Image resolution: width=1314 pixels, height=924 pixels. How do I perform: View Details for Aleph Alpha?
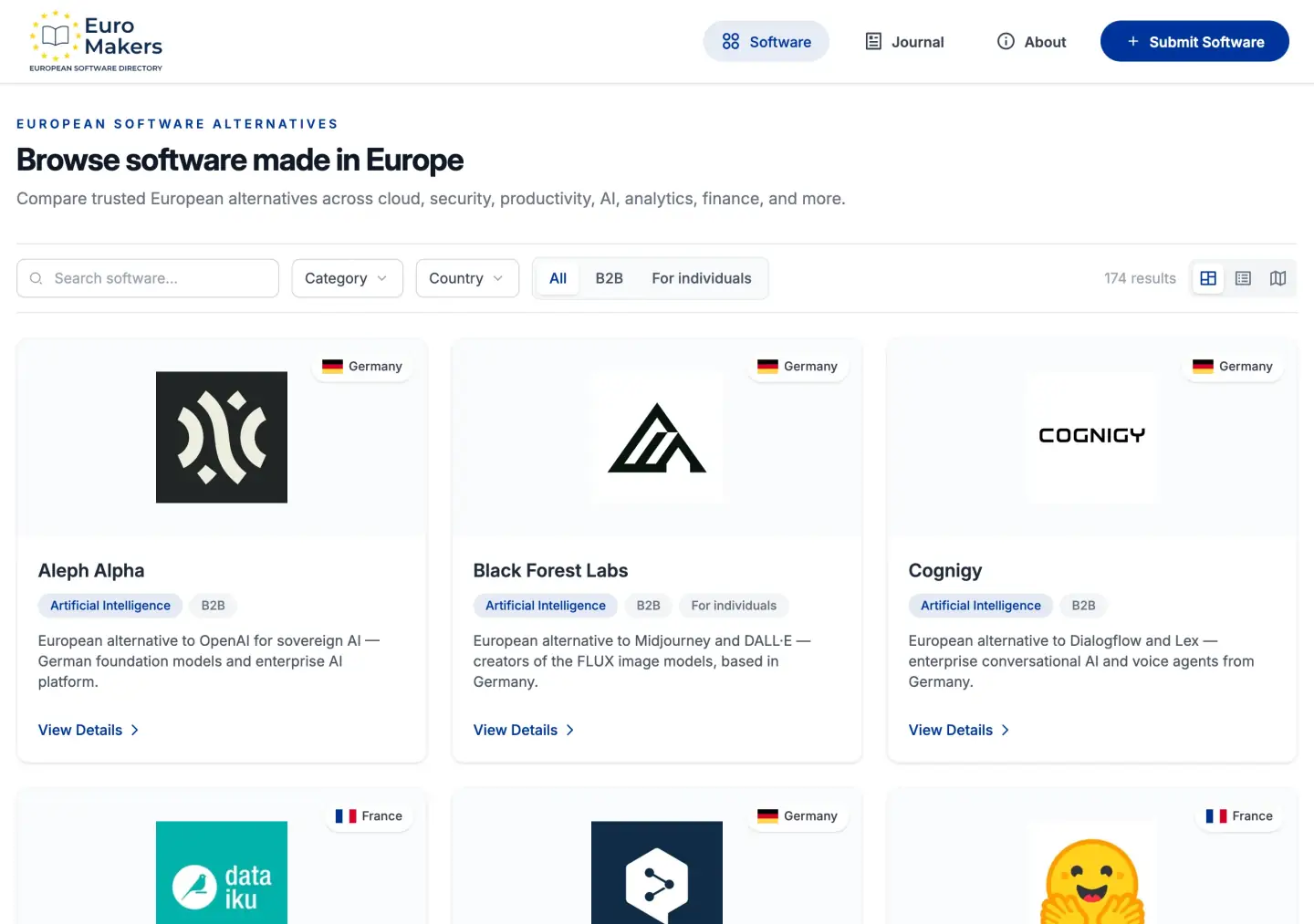pyautogui.click(x=89, y=730)
